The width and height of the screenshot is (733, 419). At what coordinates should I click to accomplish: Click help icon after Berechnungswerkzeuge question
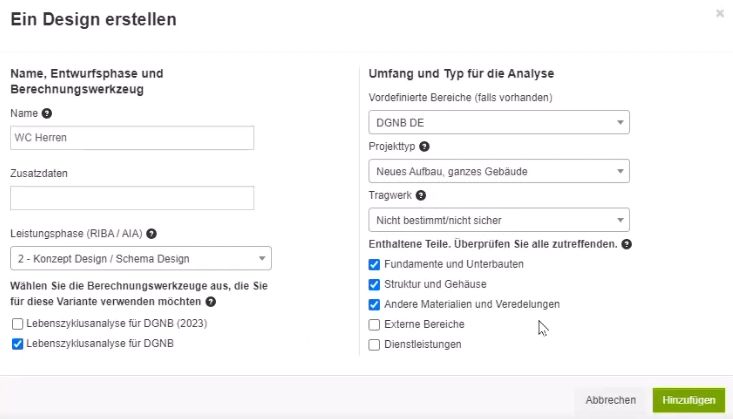coord(211,301)
